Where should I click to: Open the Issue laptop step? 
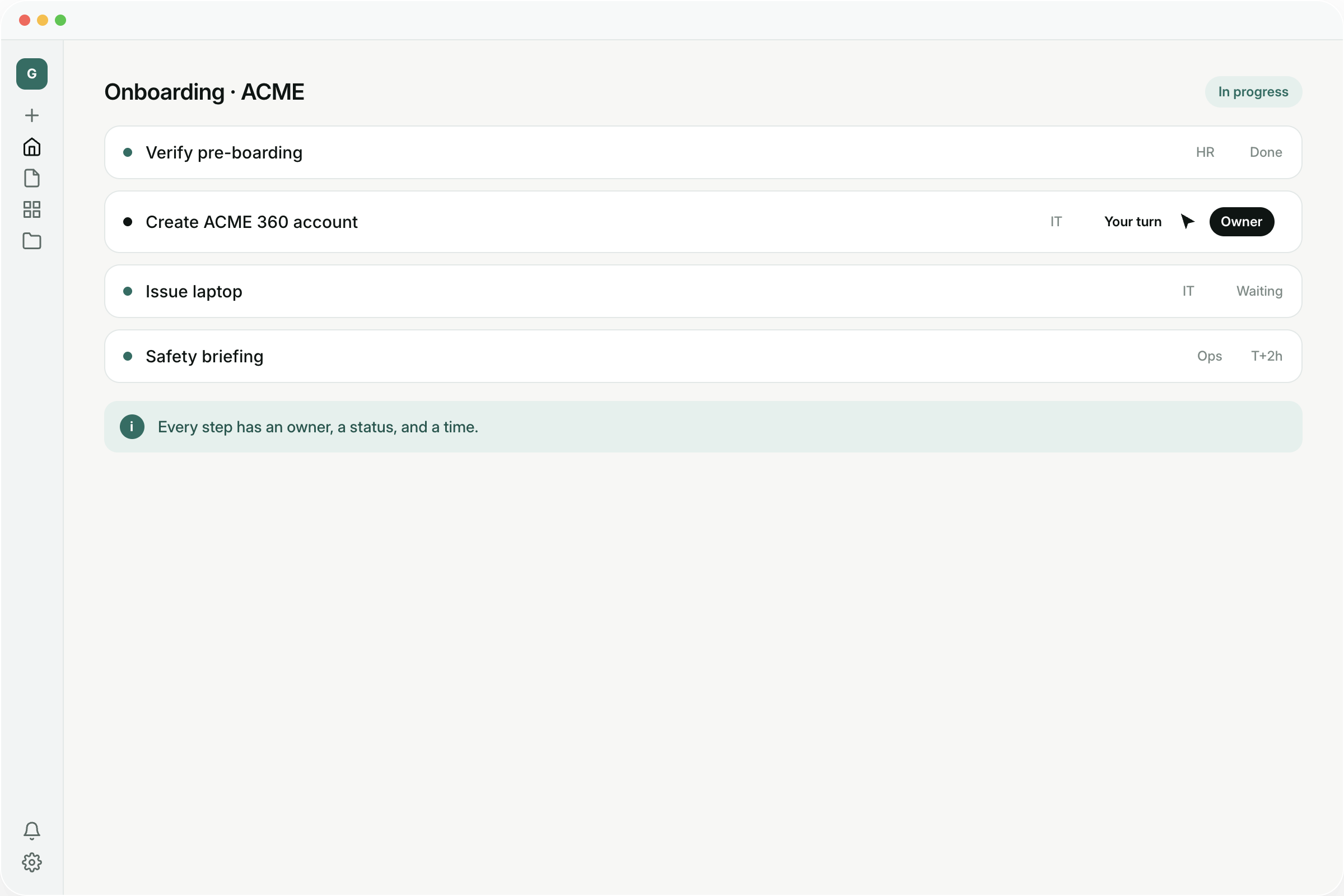703,291
